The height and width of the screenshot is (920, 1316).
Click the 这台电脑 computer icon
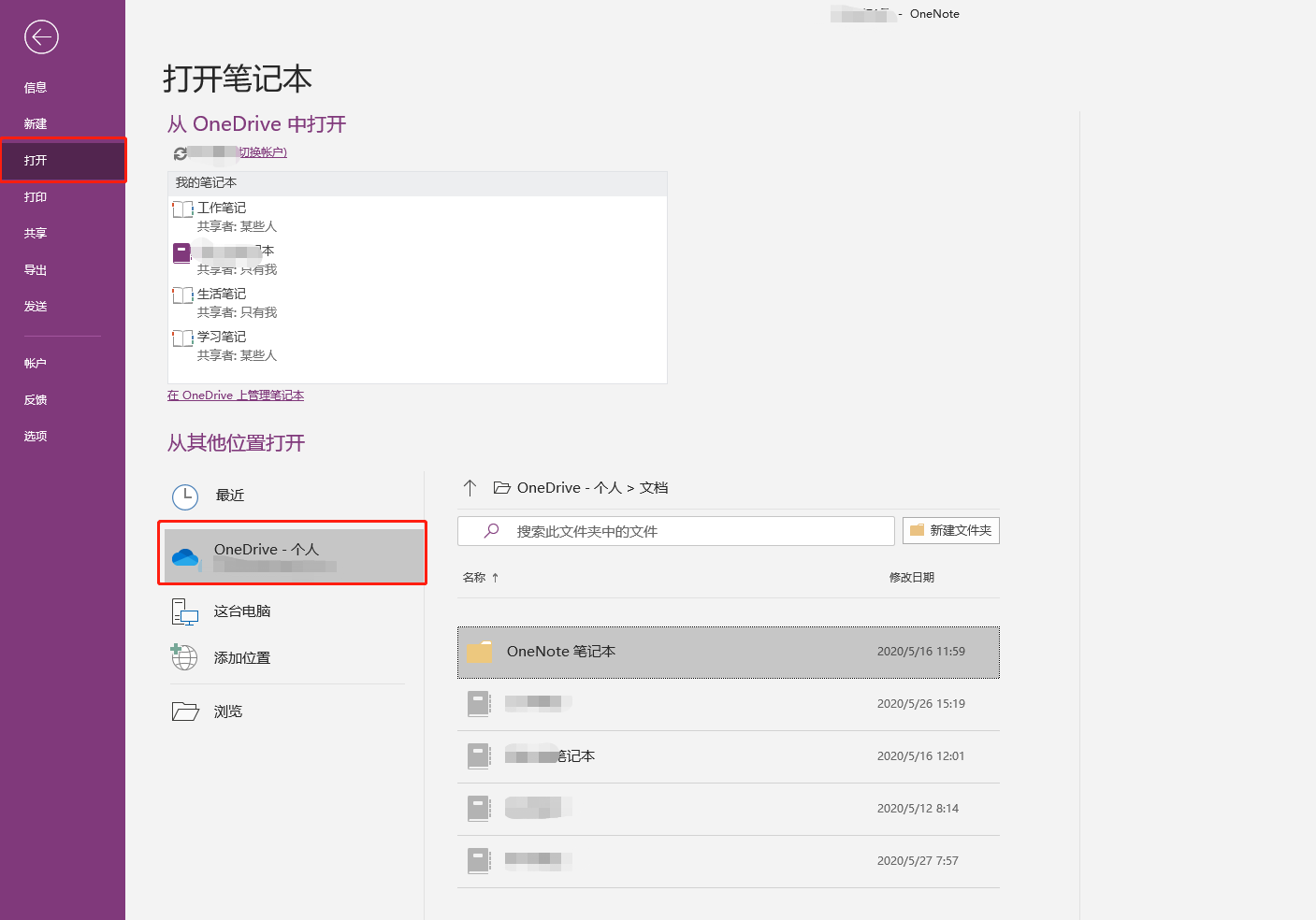(x=185, y=612)
